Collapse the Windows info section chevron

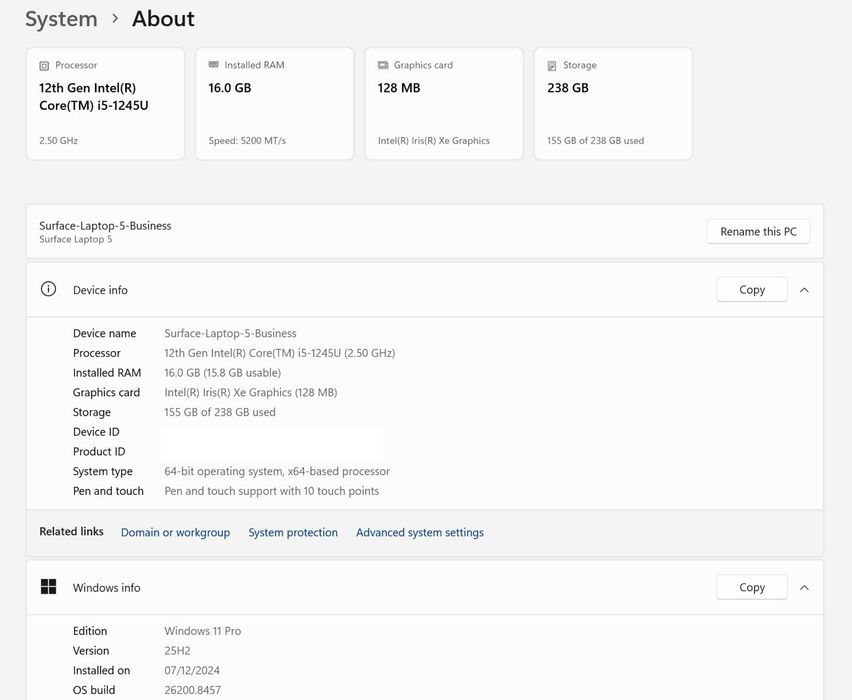coord(804,588)
